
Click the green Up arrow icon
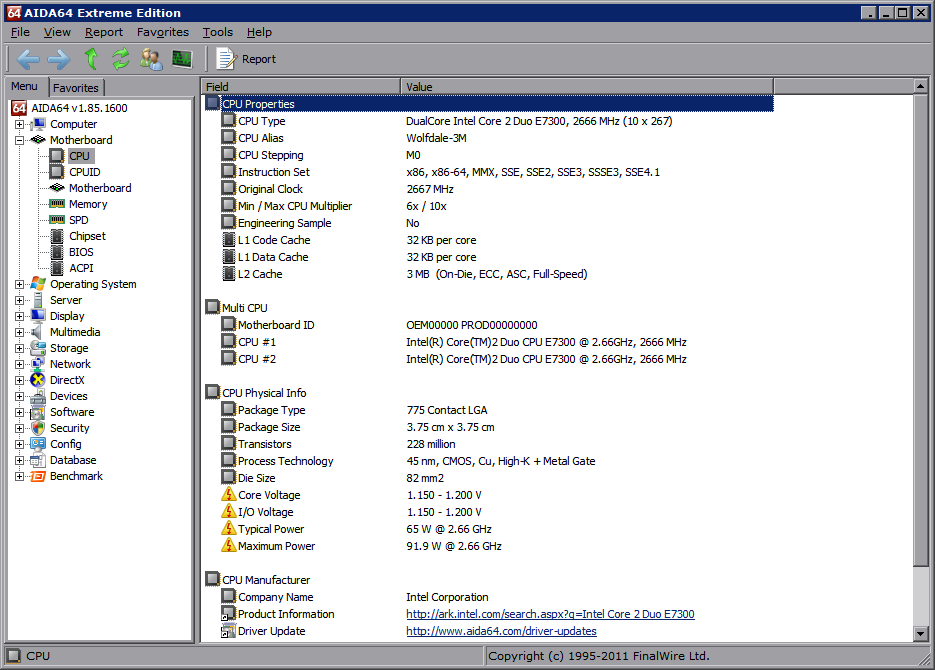(x=91, y=59)
